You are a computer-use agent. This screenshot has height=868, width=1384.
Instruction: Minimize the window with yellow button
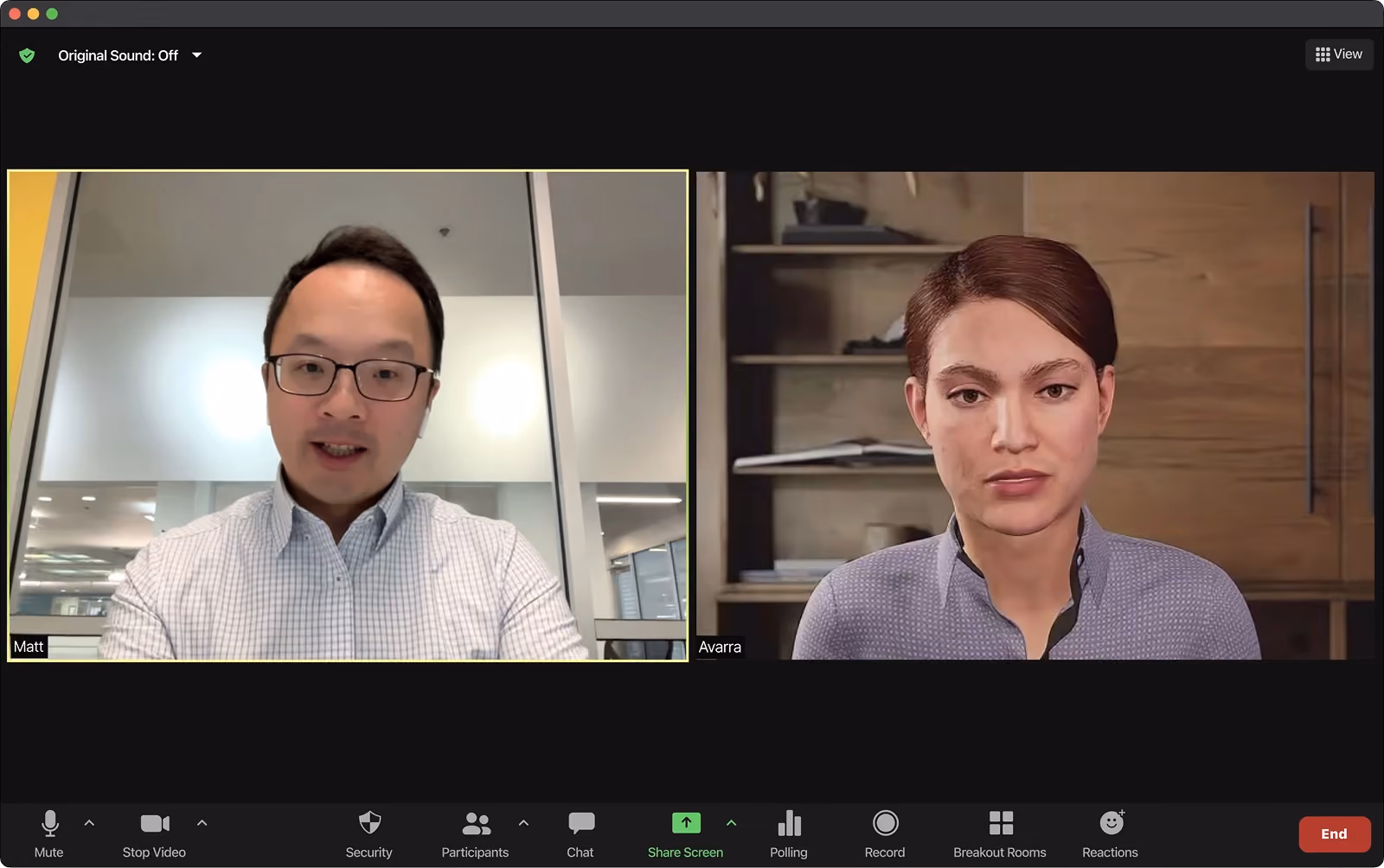(34, 13)
